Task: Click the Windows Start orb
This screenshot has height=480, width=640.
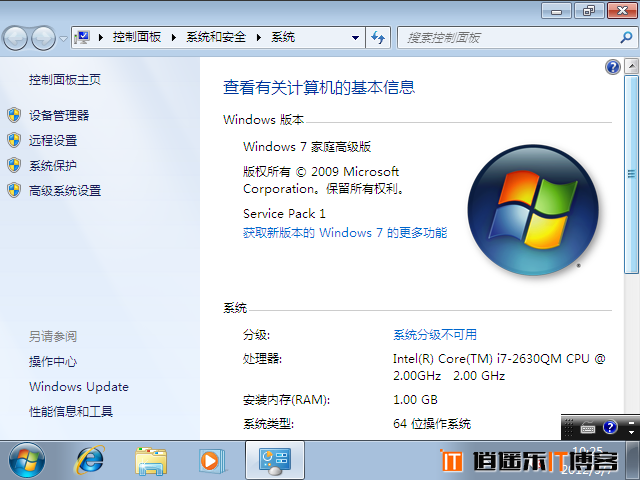Action: coord(27,460)
